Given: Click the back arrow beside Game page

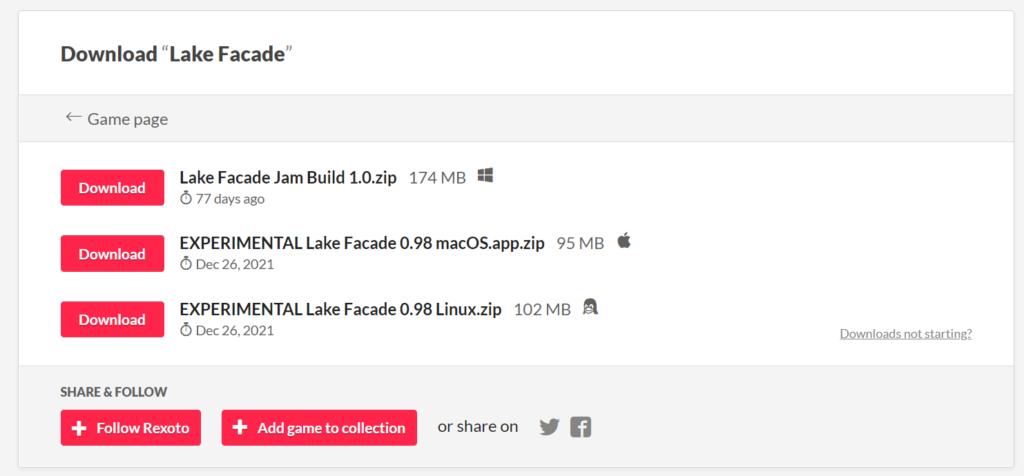Looking at the screenshot, I should pyautogui.click(x=73, y=118).
